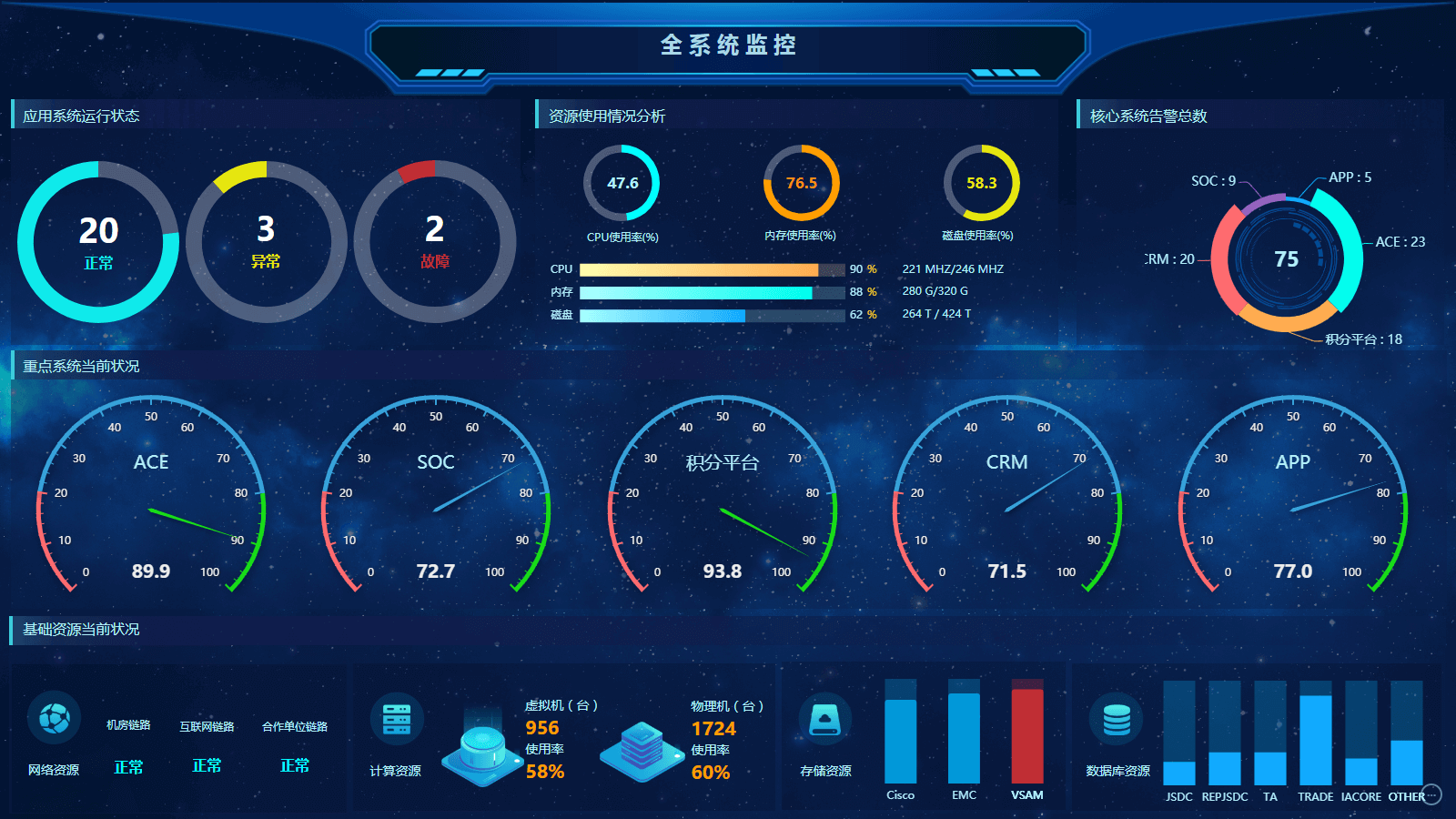Screen dimensions: 1456x819
Task: Click the APP : 5 legend label
Action: [x=1350, y=177]
